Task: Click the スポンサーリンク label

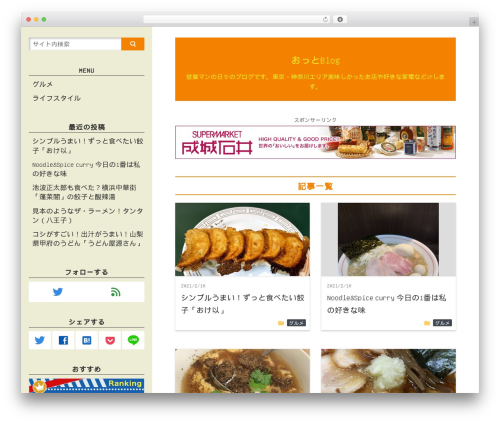Action: [315, 120]
